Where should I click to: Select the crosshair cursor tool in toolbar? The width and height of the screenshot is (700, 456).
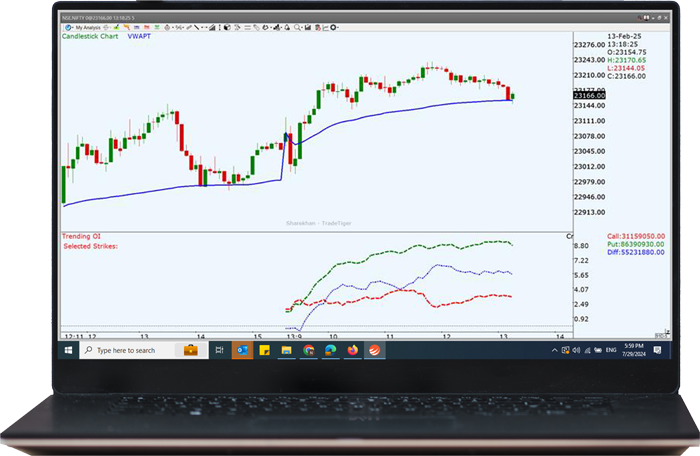pyautogui.click(x=106, y=28)
